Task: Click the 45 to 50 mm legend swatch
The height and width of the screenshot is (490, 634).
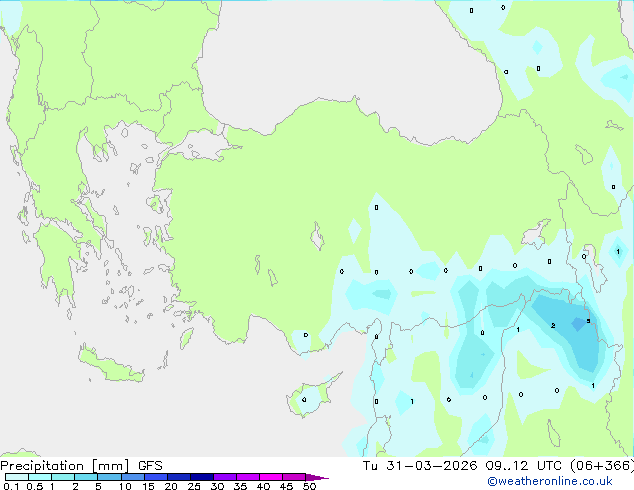Action: (x=294, y=477)
